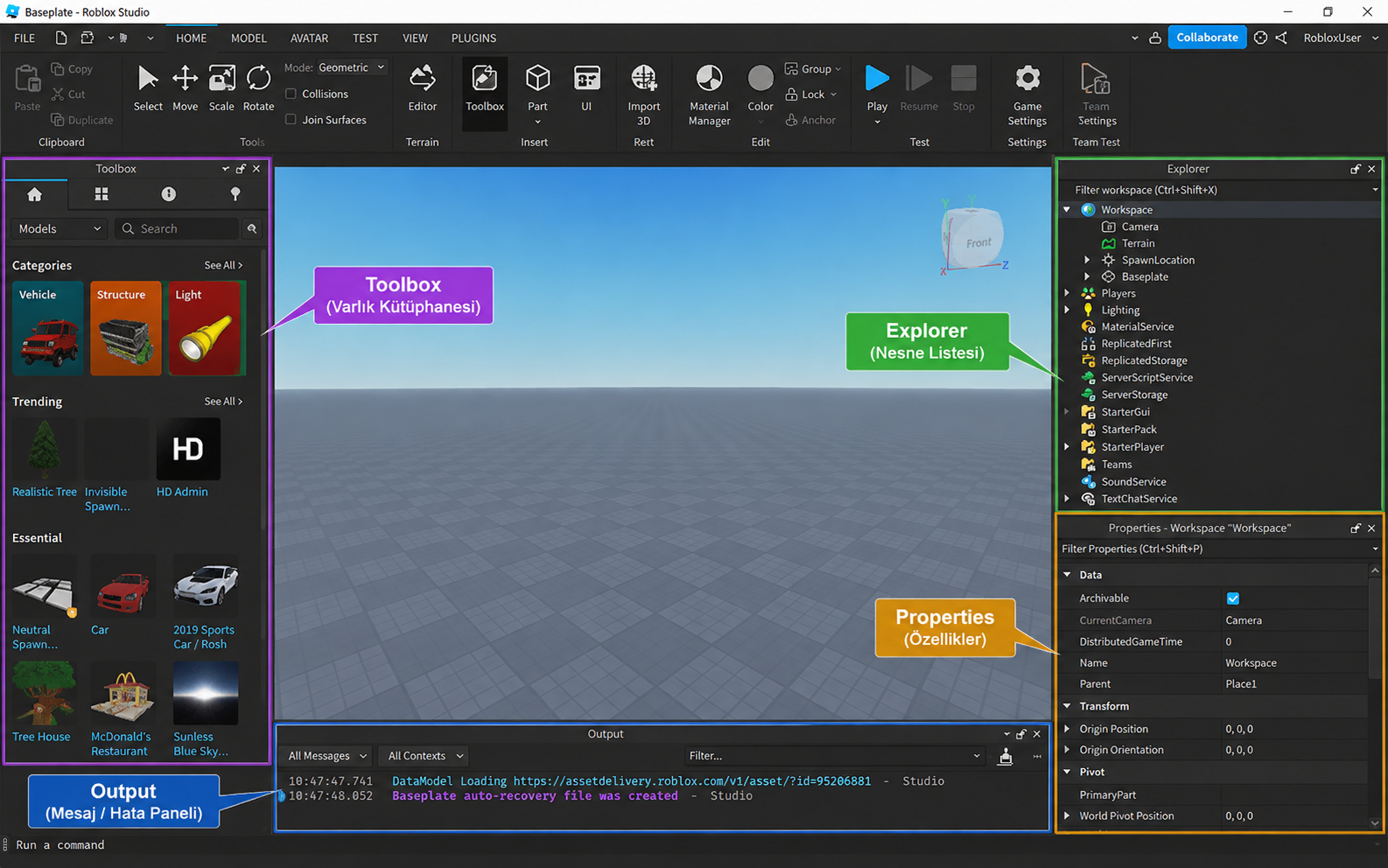Activate the Scale tool
Image resolution: width=1388 pixels, height=868 pixels.
click(x=221, y=88)
